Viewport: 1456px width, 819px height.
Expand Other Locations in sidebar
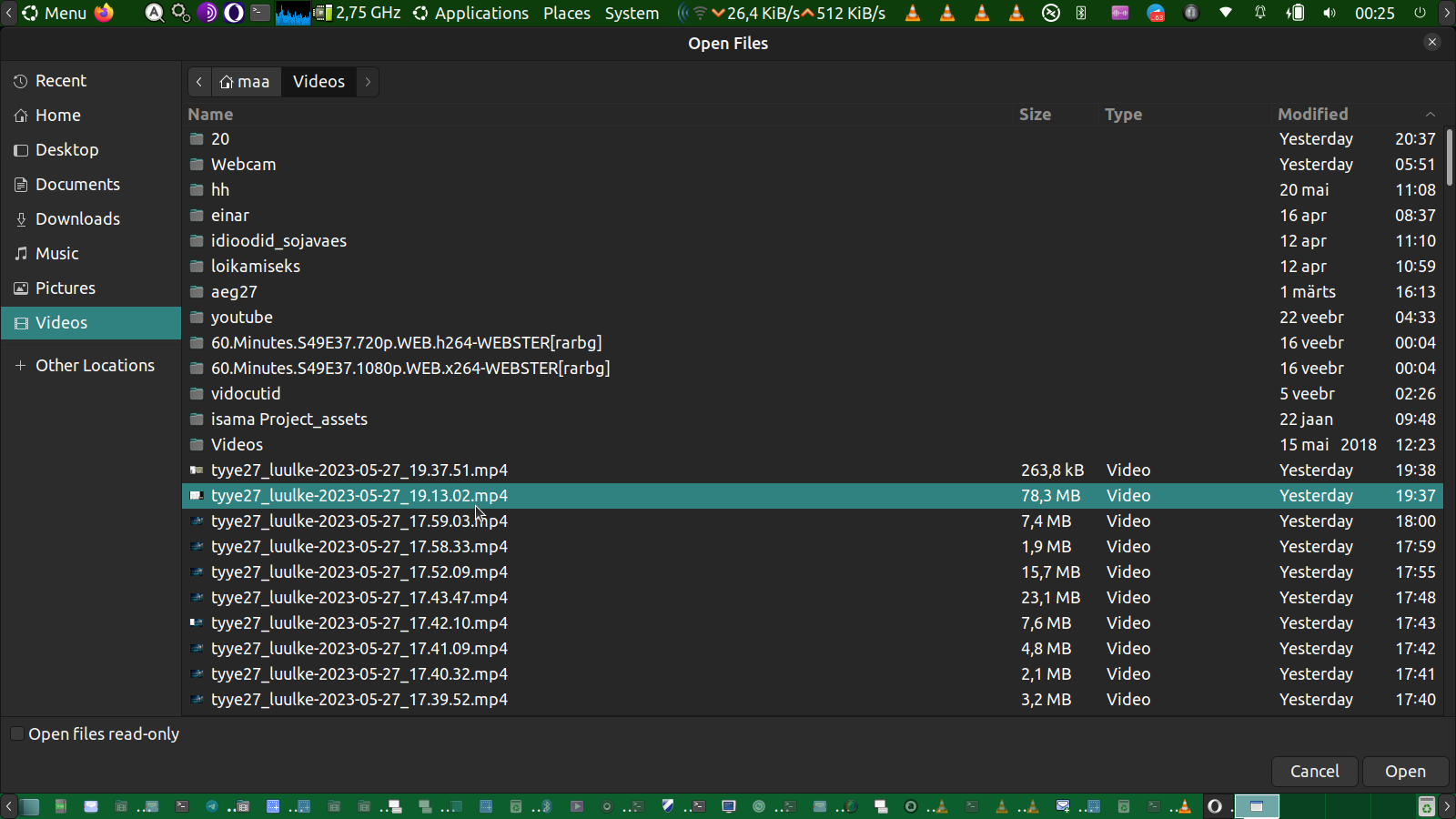[x=95, y=366]
